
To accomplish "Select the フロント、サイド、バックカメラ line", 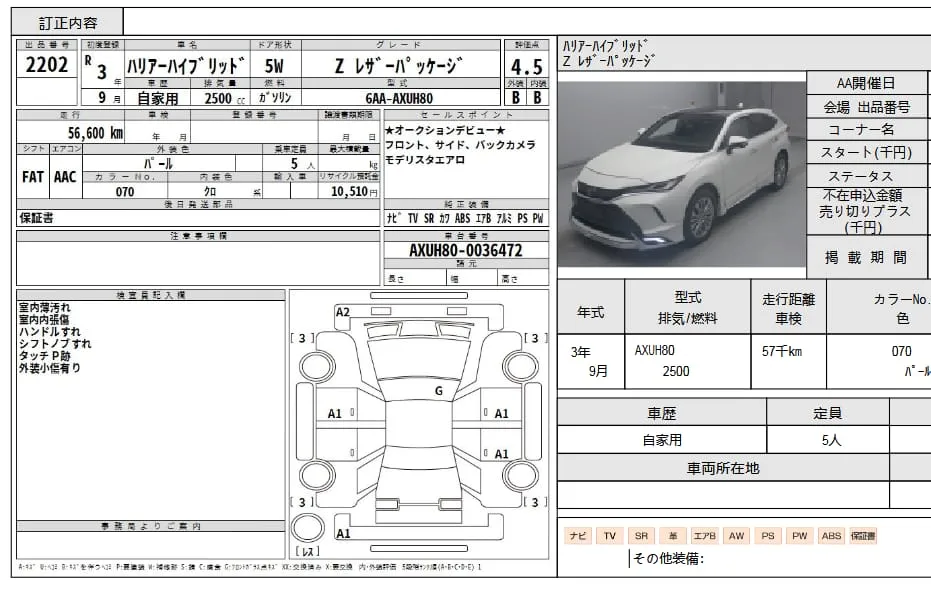I will (460, 145).
